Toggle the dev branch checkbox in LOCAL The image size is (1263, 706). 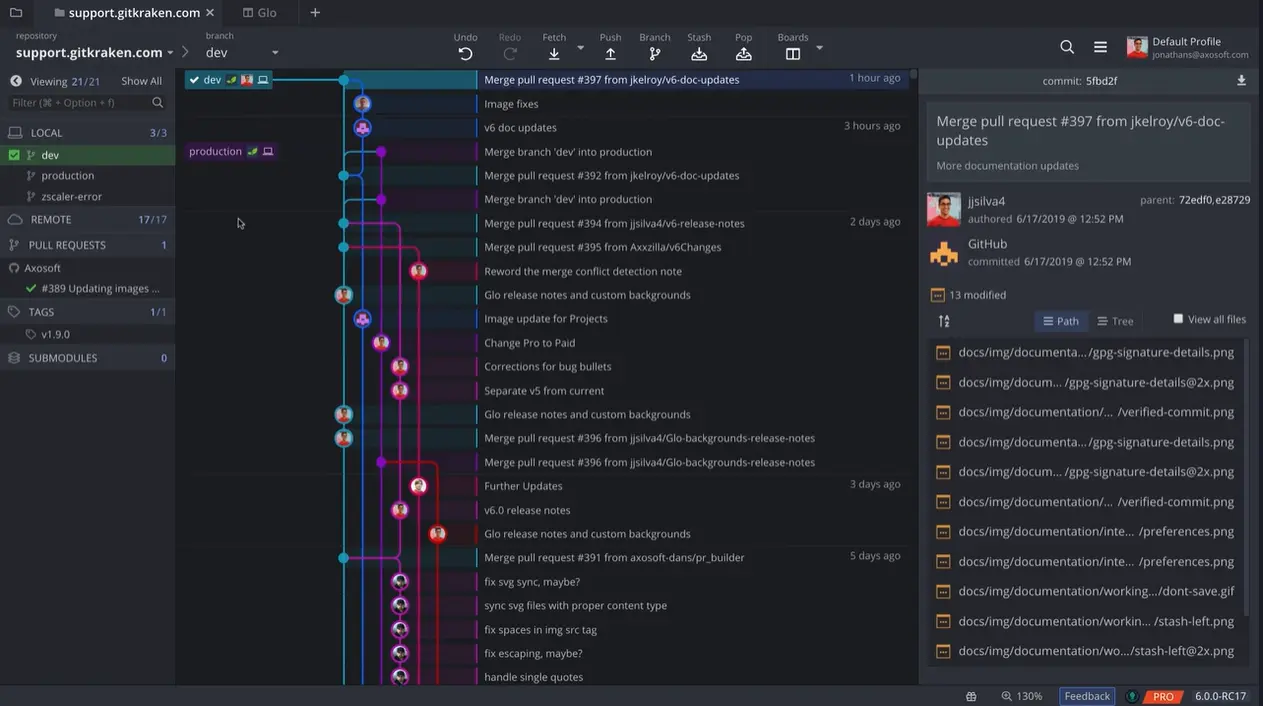tap(14, 155)
